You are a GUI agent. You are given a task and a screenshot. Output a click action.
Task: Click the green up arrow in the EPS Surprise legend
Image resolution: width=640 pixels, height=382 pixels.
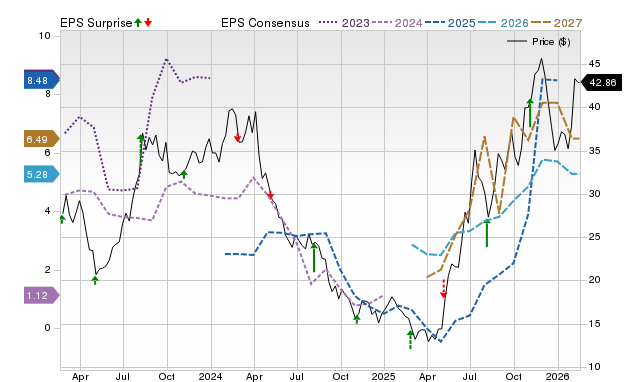[x=138, y=22]
